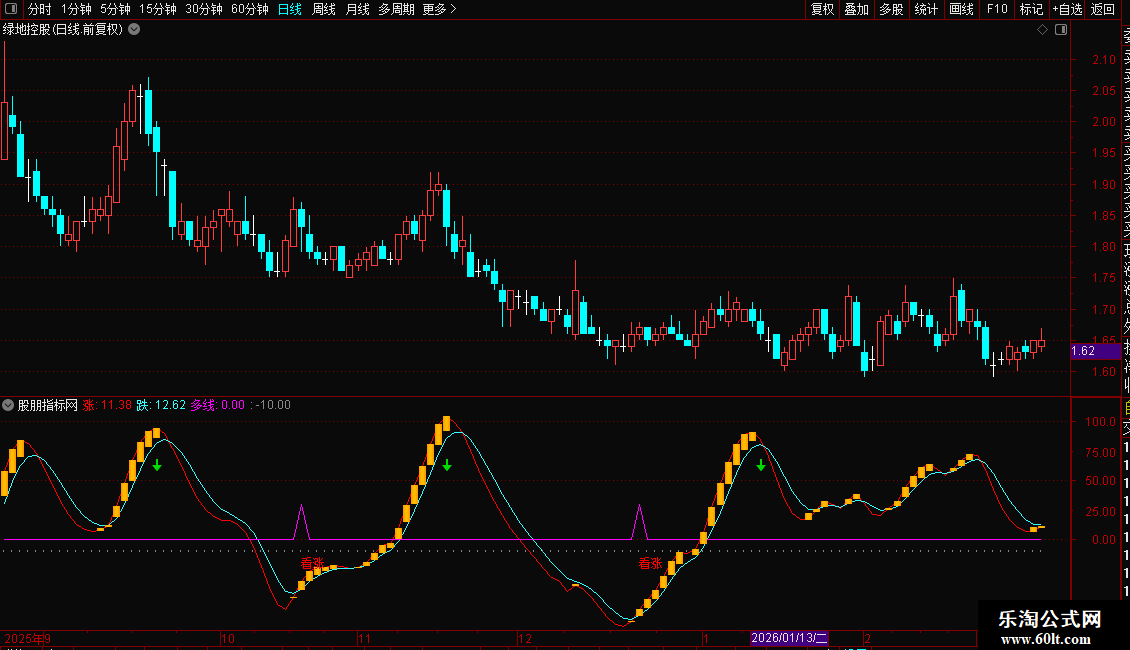This screenshot has width=1130, height=650.
Task: Add the stock via +自选
Action: click(1066, 9)
